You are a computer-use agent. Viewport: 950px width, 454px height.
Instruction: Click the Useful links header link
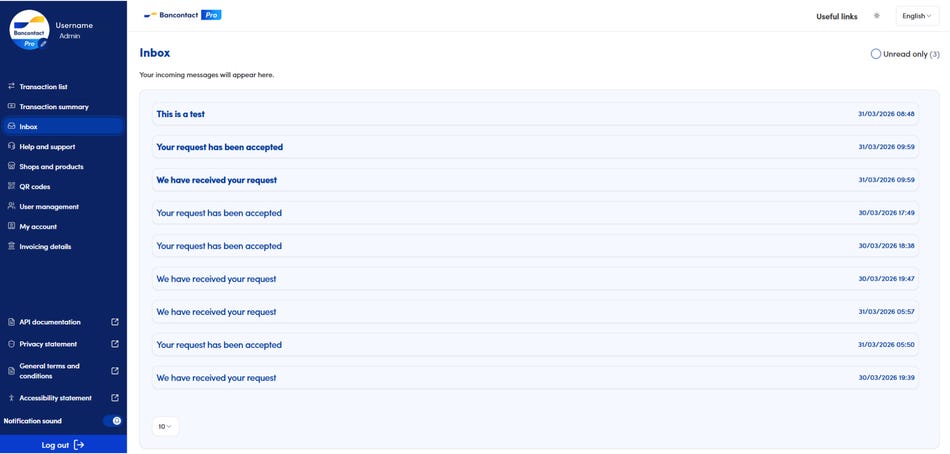click(837, 16)
